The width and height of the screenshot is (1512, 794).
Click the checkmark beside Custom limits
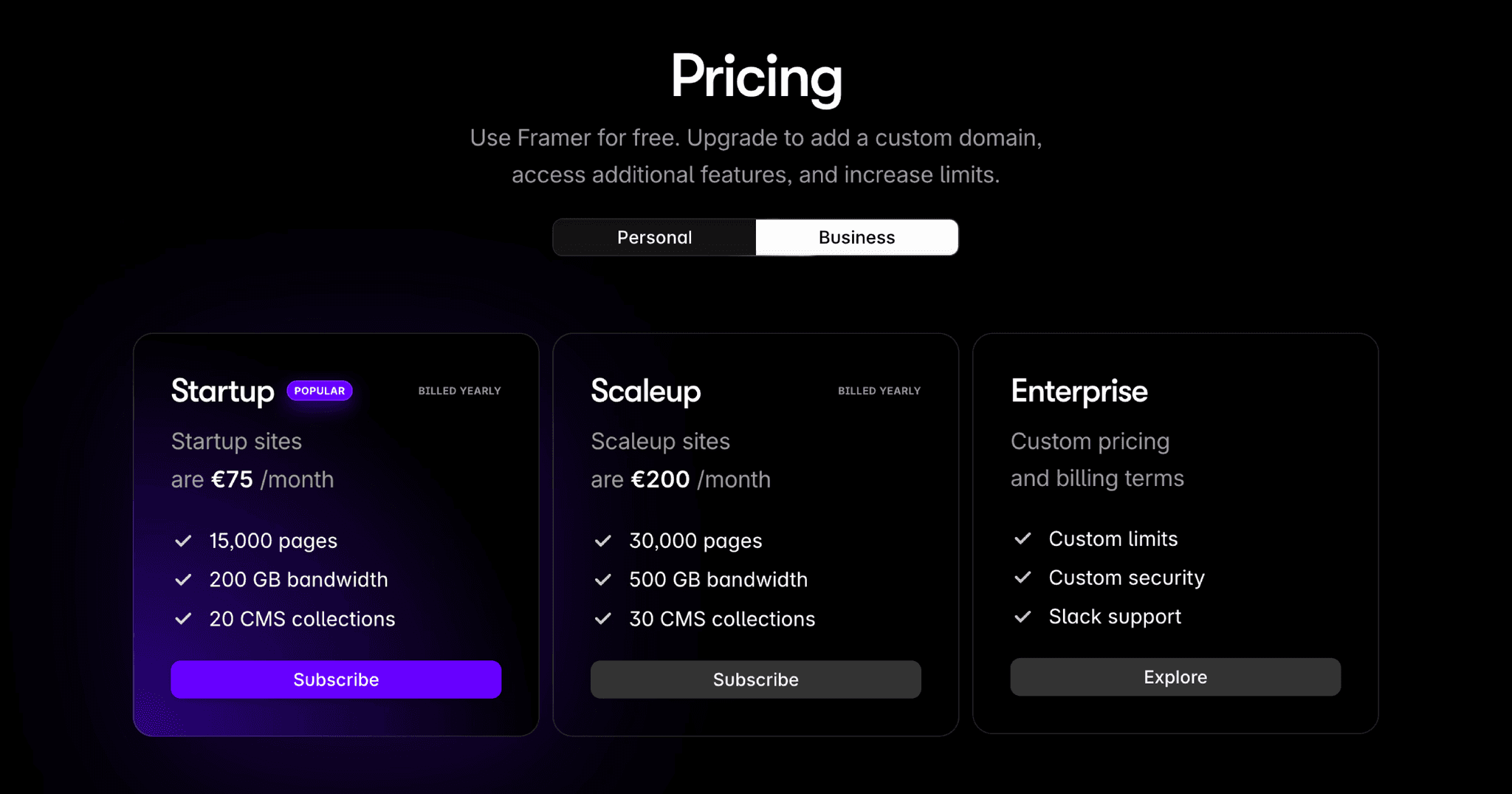(1023, 538)
